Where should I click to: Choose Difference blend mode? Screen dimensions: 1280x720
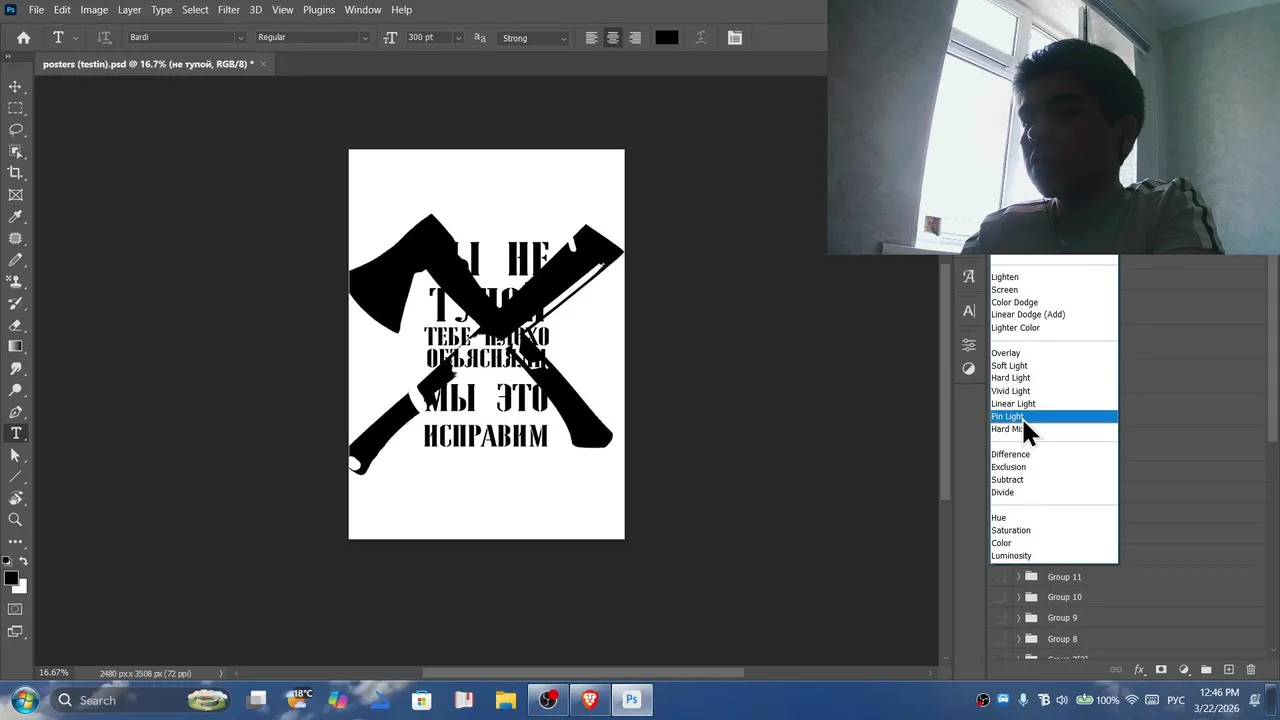pyautogui.click(x=1053, y=455)
